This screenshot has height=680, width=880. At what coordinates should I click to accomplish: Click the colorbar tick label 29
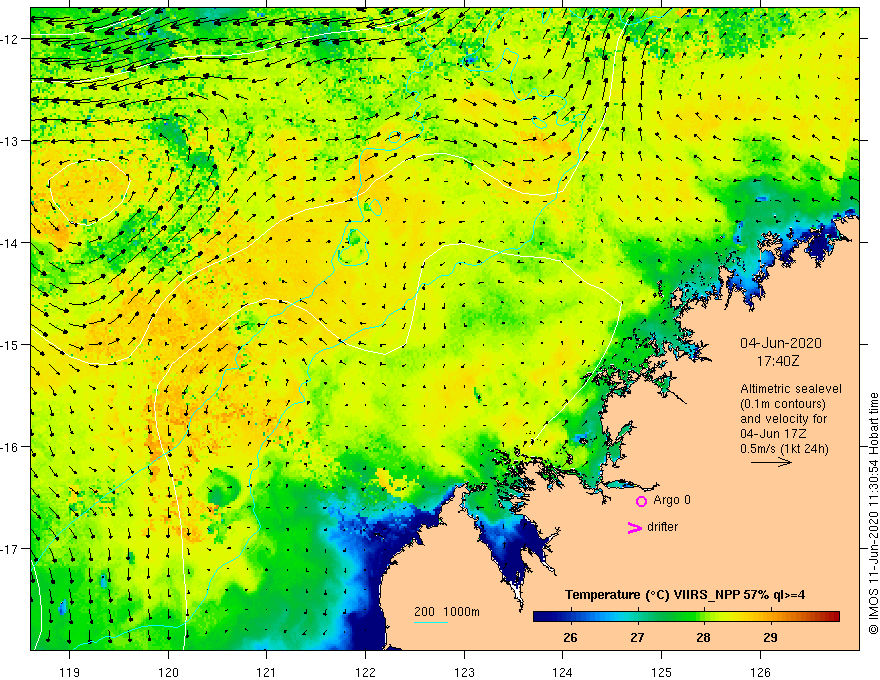coord(771,638)
